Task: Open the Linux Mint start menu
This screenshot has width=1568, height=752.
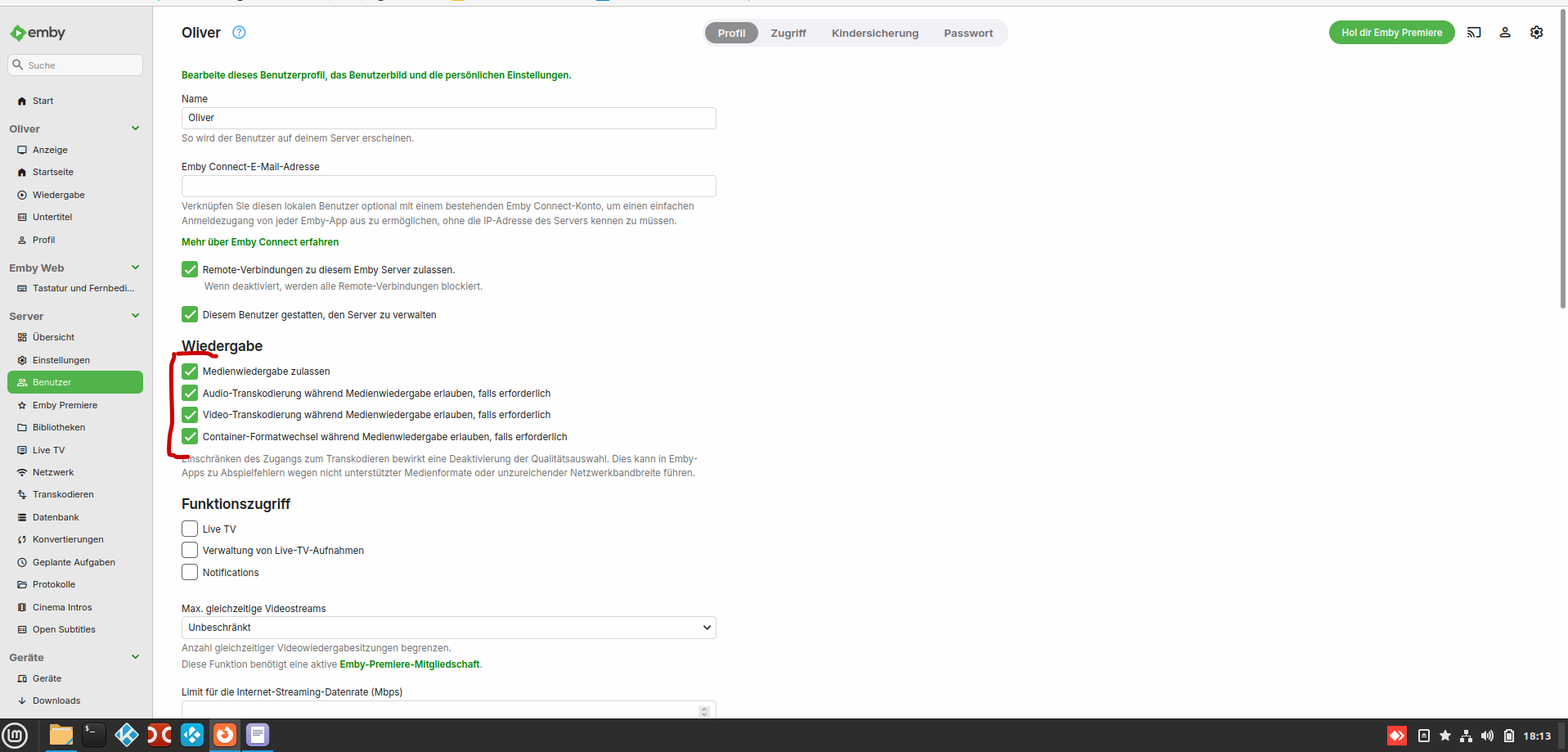Action: [x=16, y=735]
